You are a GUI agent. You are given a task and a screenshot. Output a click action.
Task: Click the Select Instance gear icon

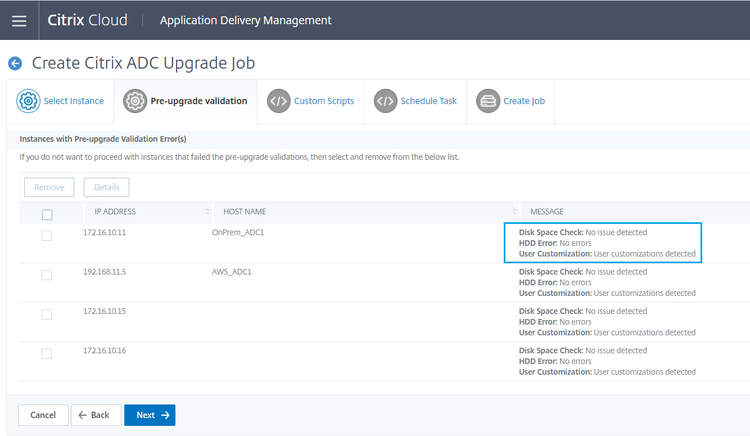coord(28,101)
